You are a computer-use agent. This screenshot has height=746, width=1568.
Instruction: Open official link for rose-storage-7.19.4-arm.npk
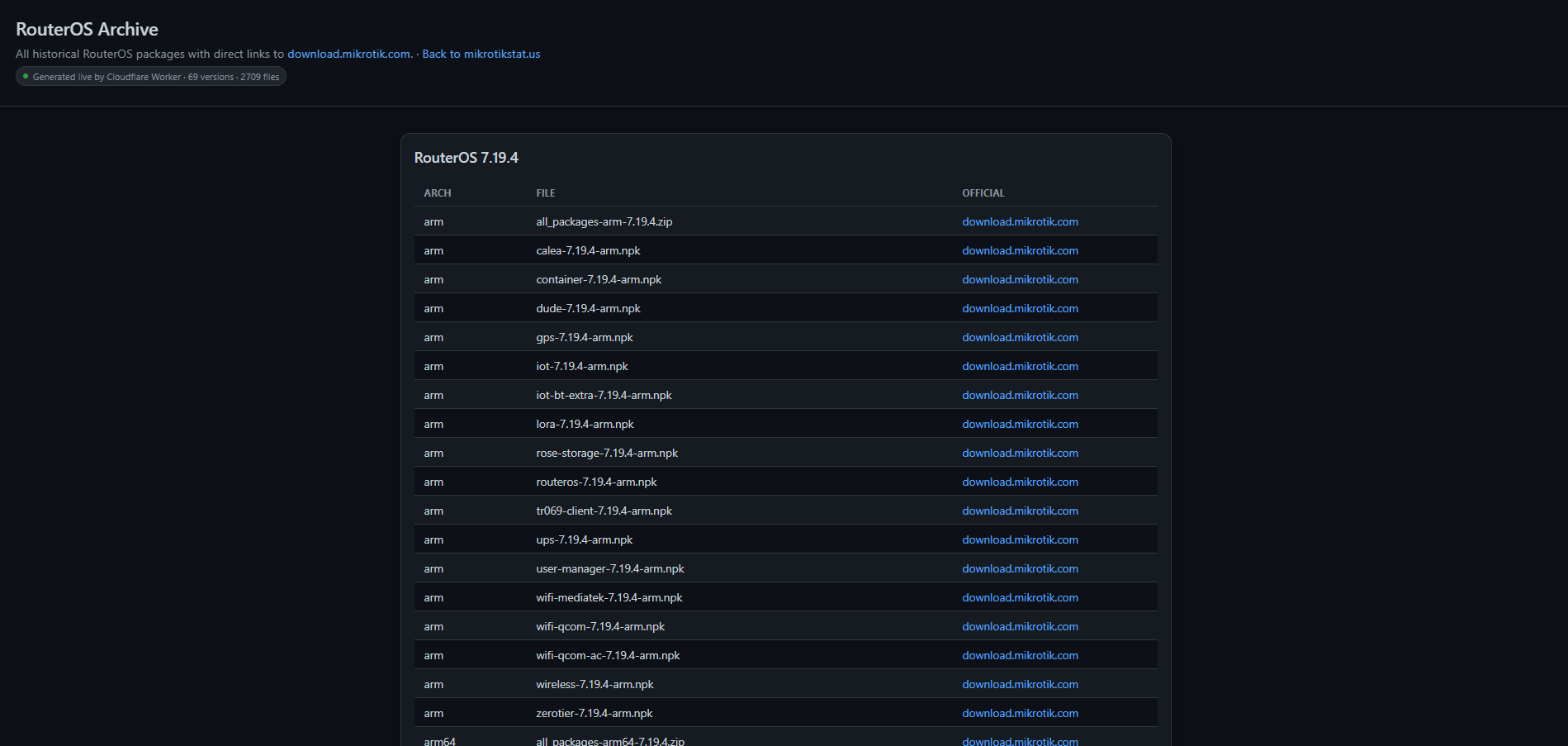click(x=1020, y=453)
